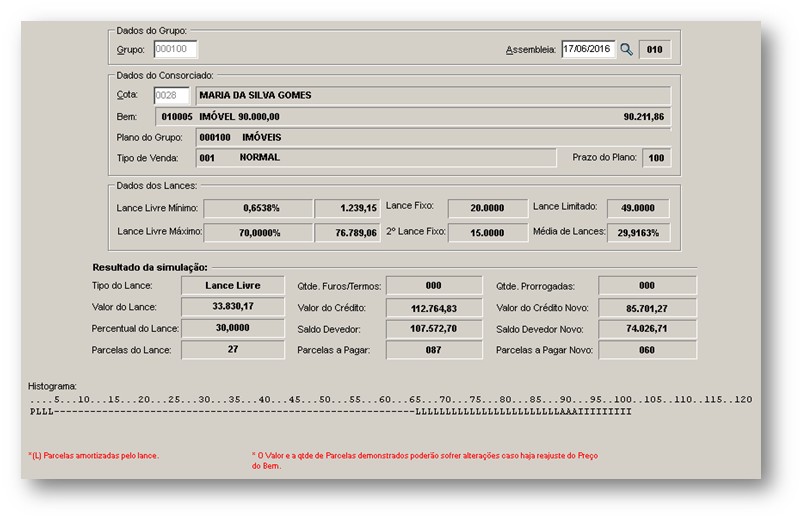
Task: Click the histogram bar row starting with PLLL
Action: (x=330, y=412)
